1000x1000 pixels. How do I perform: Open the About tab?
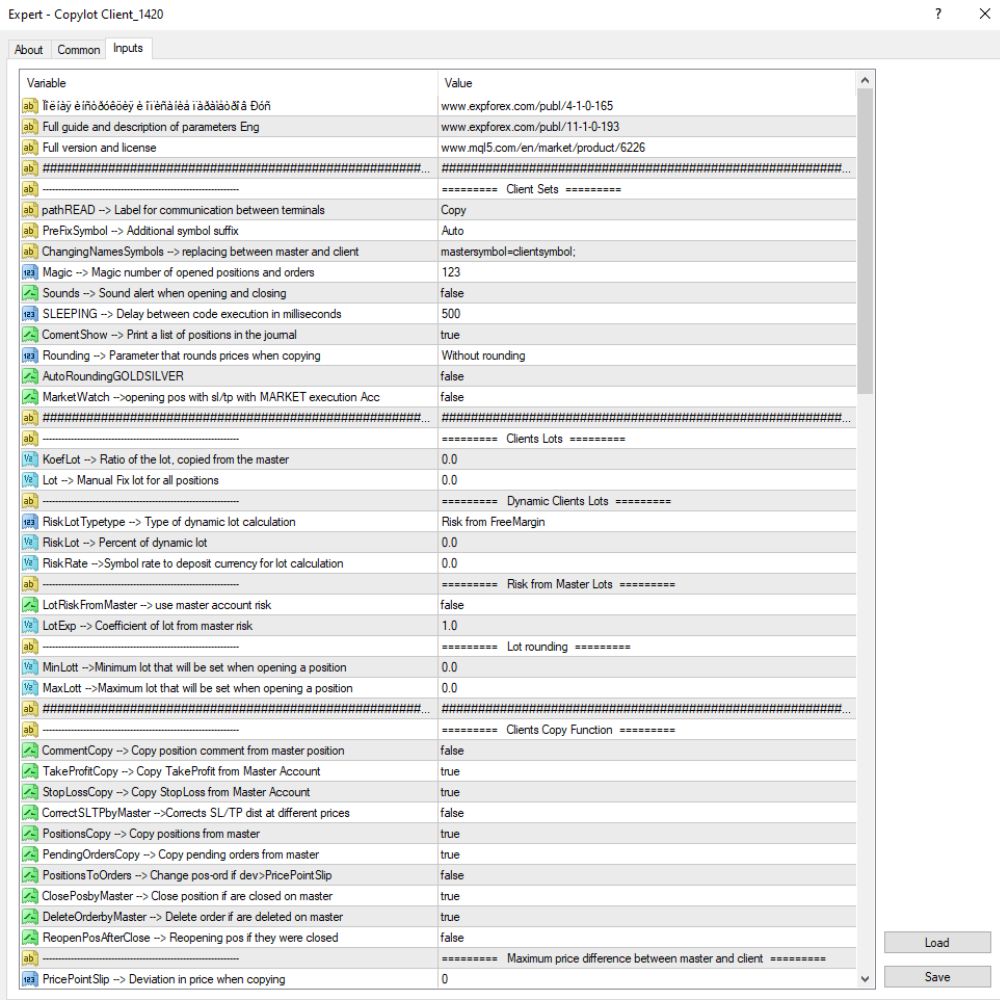29,50
